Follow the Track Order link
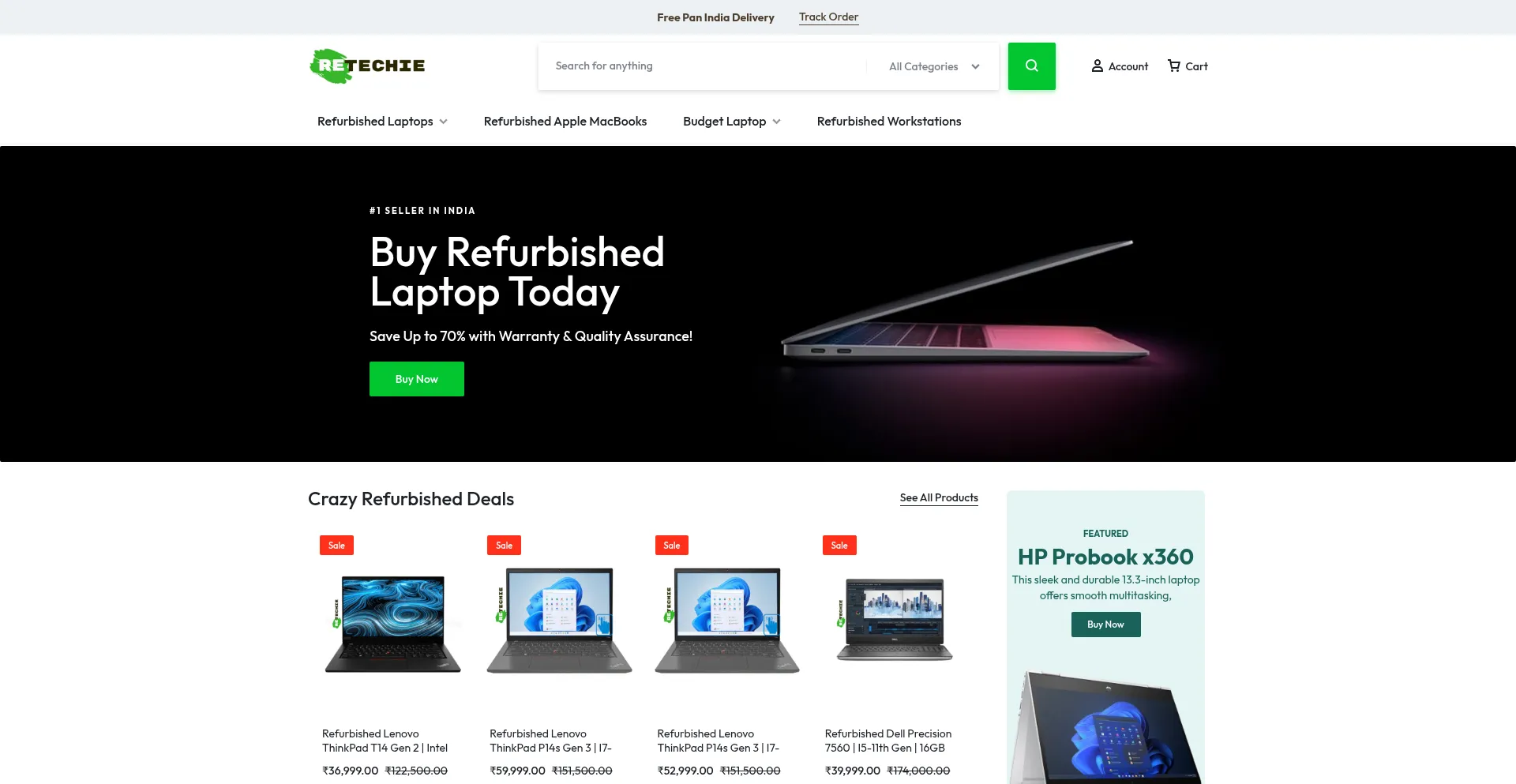Image resolution: width=1516 pixels, height=784 pixels. [x=828, y=17]
